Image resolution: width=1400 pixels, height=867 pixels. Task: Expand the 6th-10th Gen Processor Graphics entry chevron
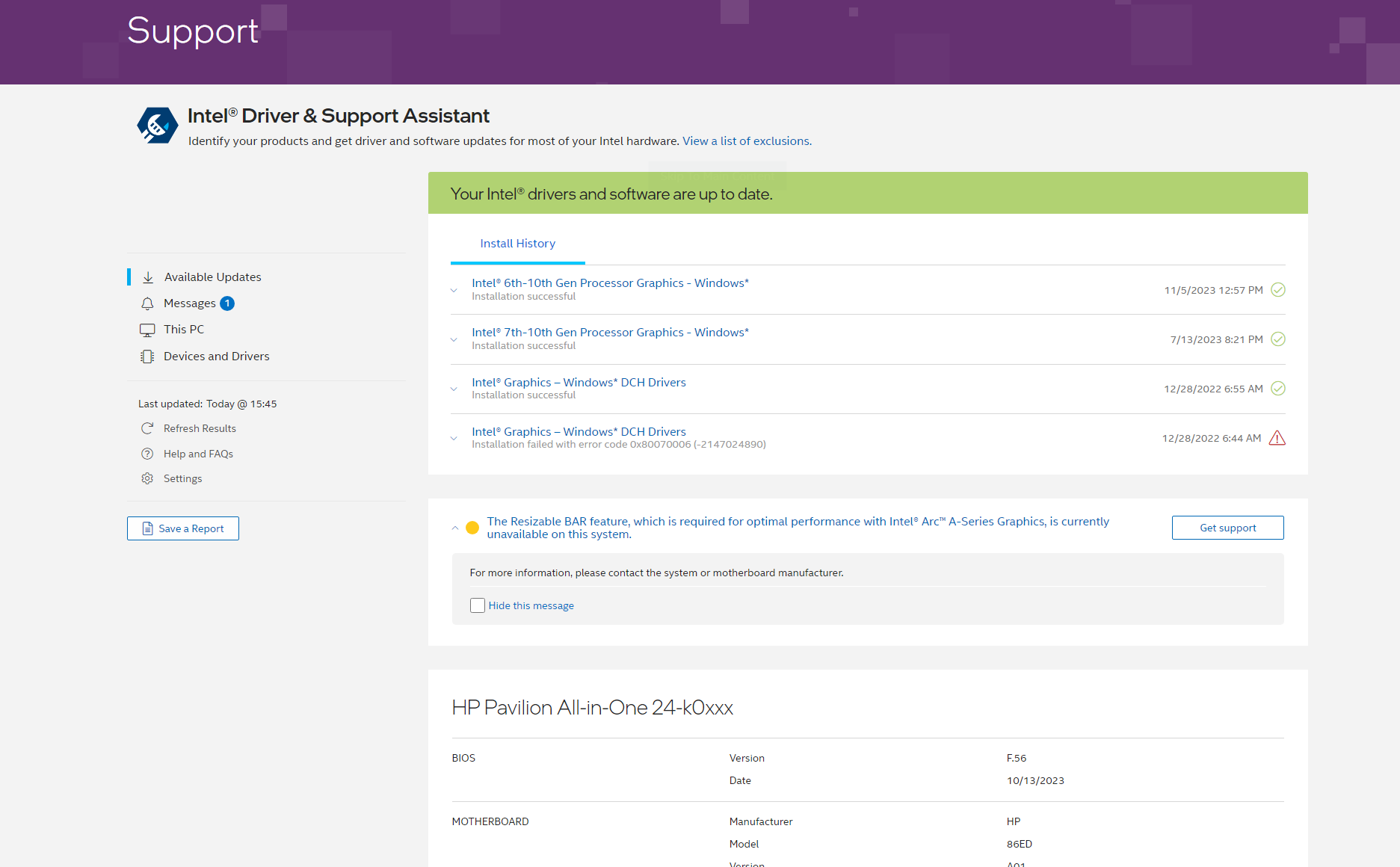tap(454, 290)
